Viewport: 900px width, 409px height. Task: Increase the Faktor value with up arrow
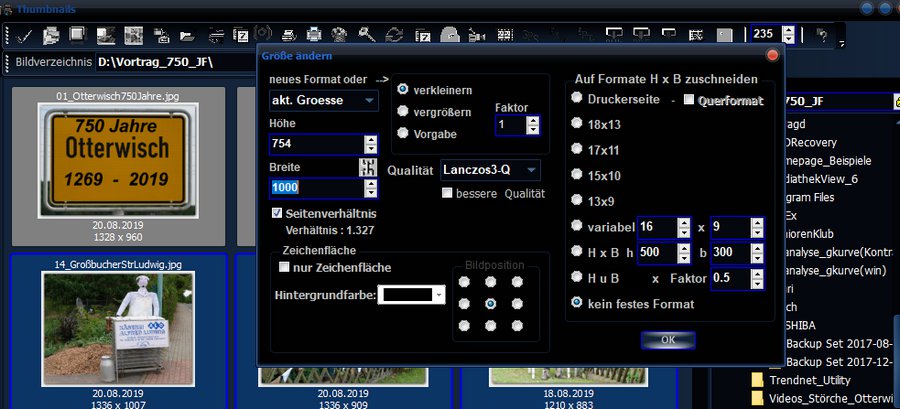(533, 120)
